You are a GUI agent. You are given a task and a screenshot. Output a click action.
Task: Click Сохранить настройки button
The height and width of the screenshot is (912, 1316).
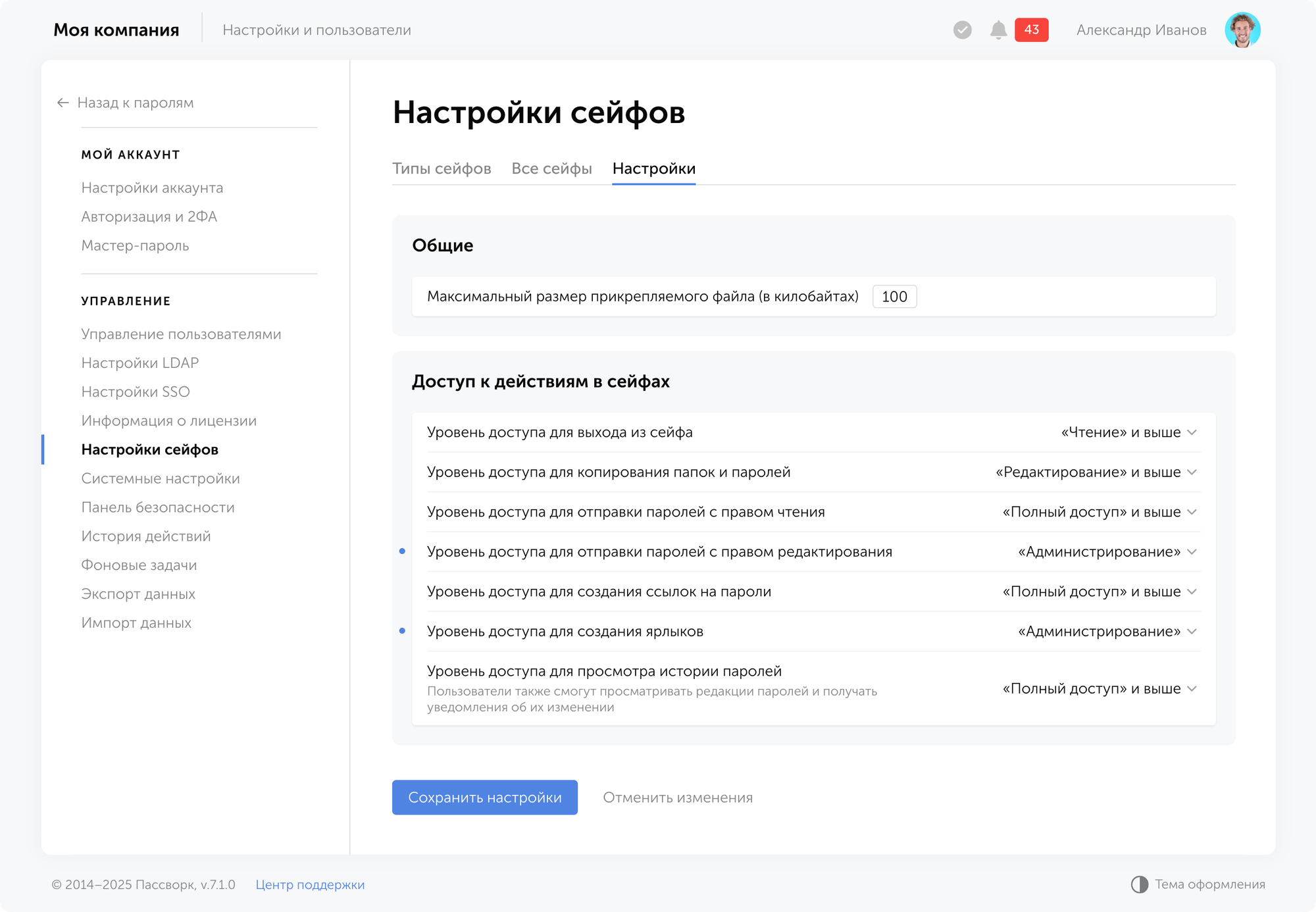click(x=485, y=798)
